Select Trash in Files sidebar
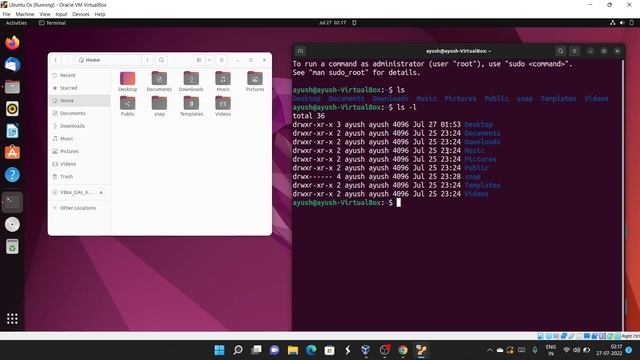This screenshot has width=640, height=360. pos(80,176)
